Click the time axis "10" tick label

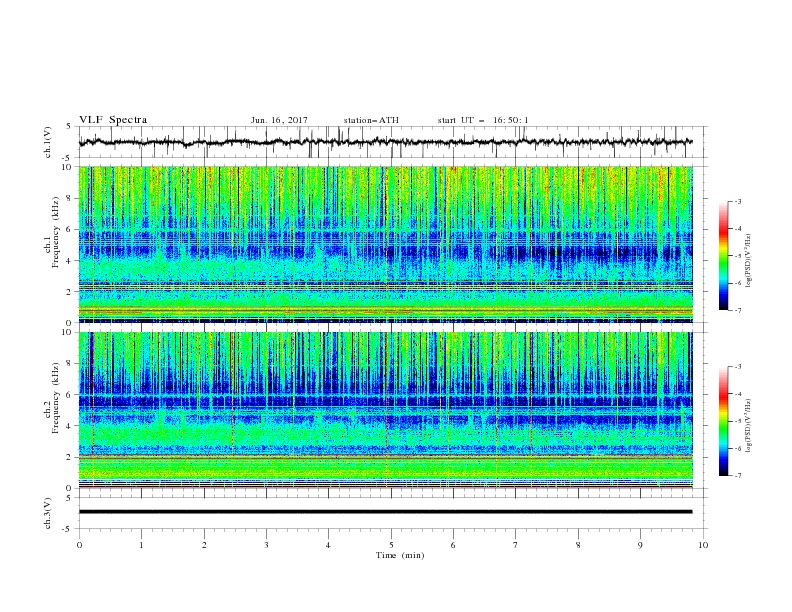(x=703, y=545)
